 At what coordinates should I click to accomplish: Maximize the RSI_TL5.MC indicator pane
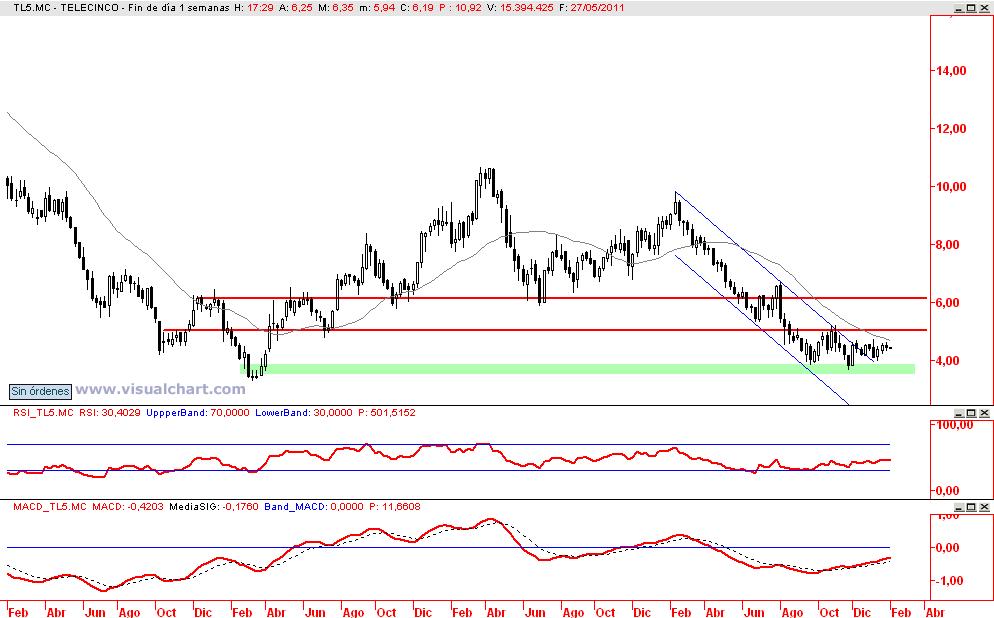pyautogui.click(x=971, y=413)
